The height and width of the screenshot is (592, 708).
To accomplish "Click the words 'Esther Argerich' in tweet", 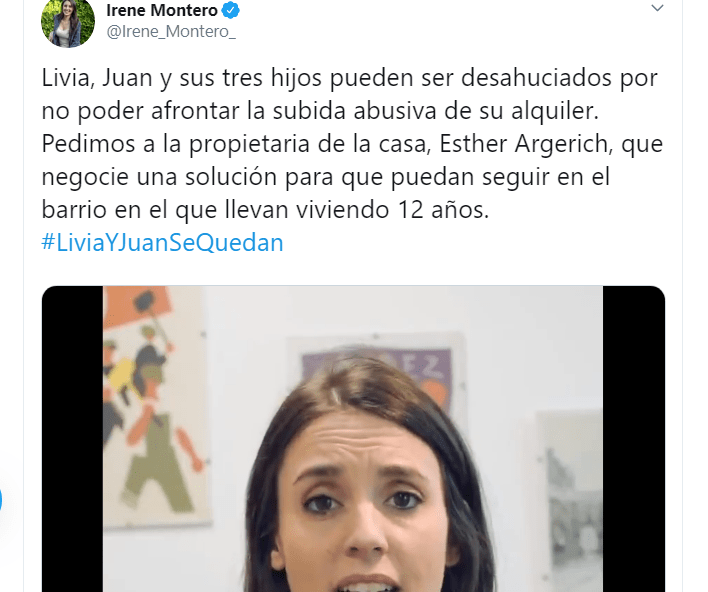I will (x=526, y=144).
